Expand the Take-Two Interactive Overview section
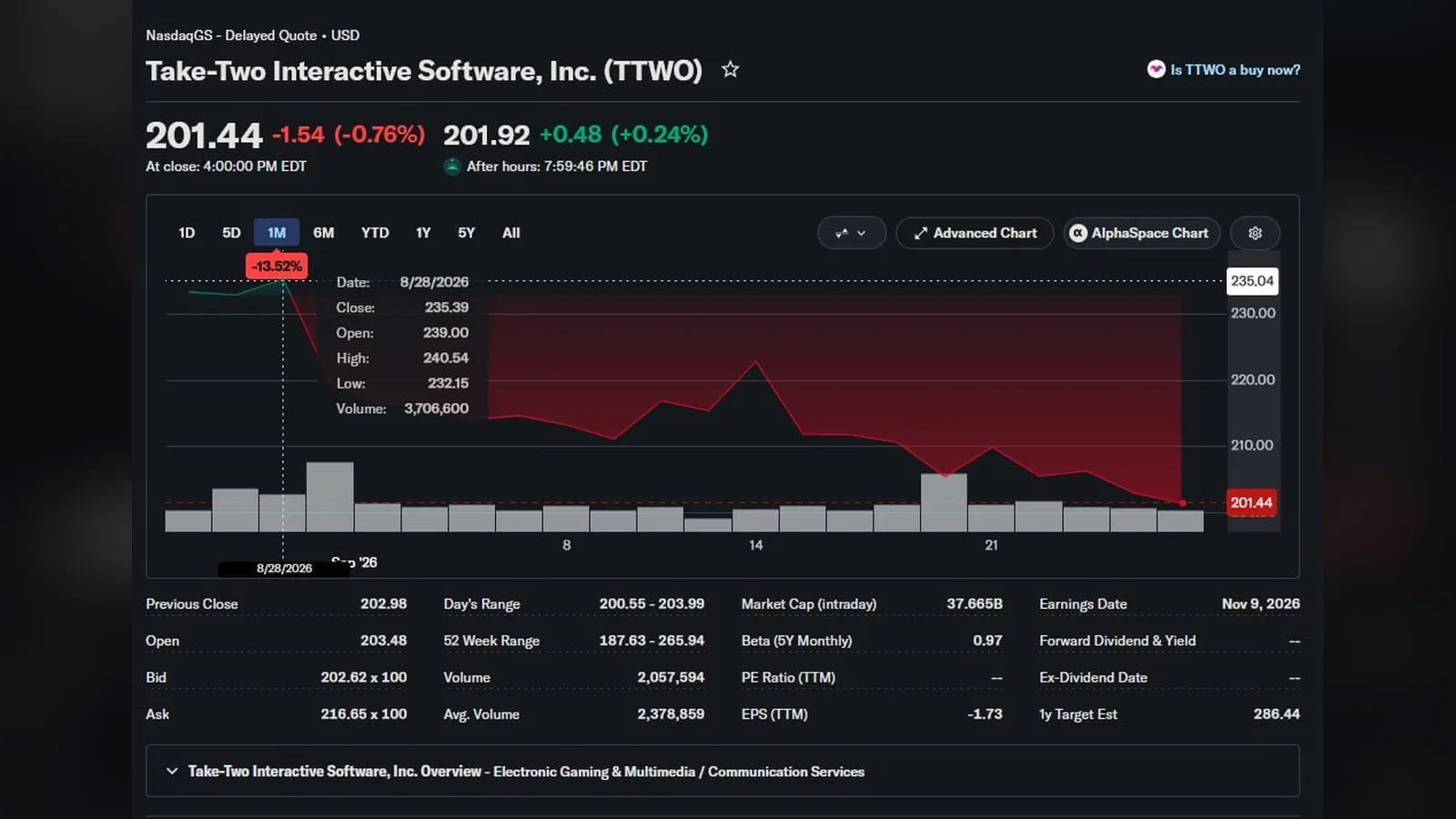The width and height of the screenshot is (1456, 819). click(x=723, y=771)
